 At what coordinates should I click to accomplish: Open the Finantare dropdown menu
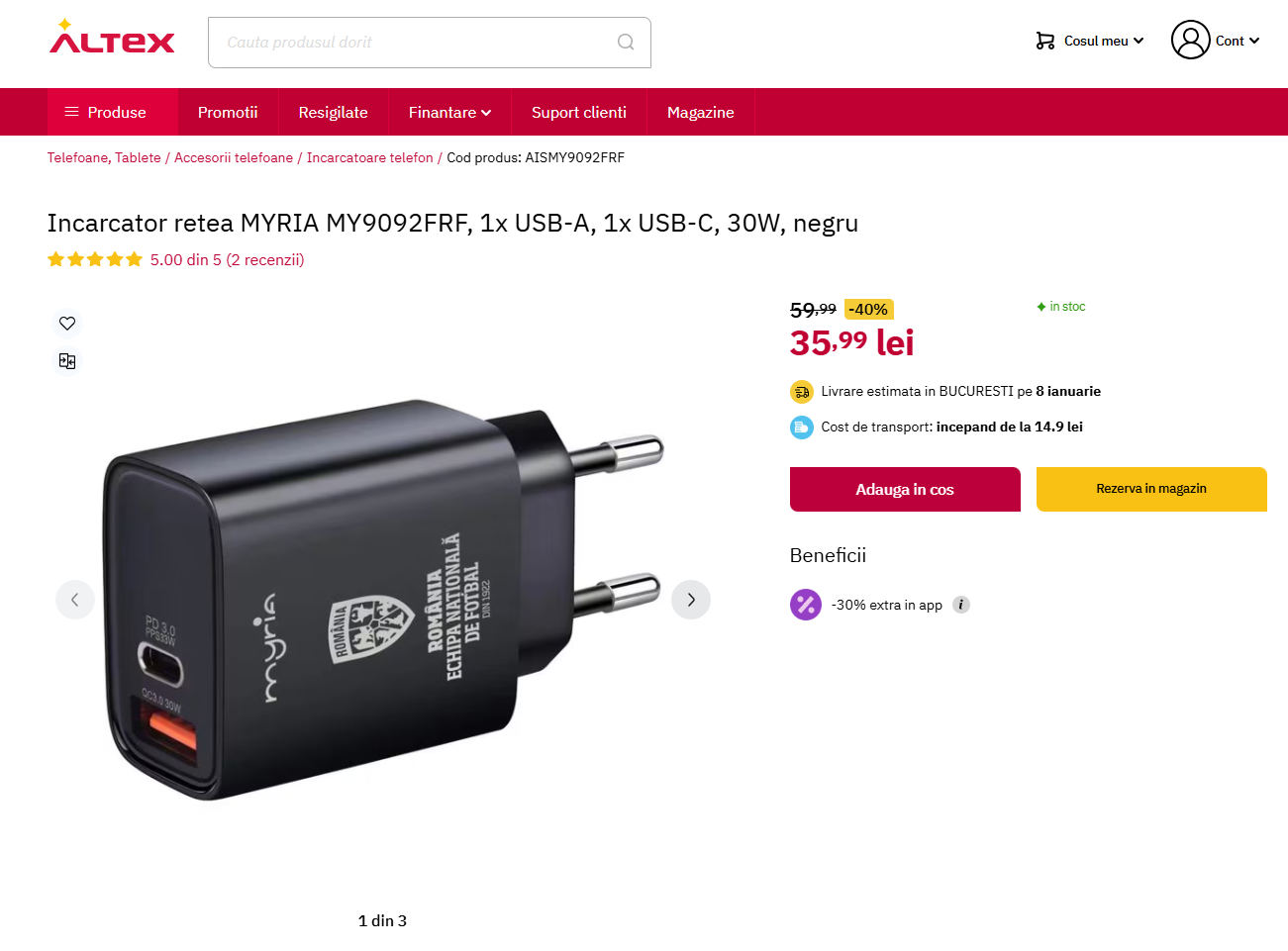tap(449, 112)
